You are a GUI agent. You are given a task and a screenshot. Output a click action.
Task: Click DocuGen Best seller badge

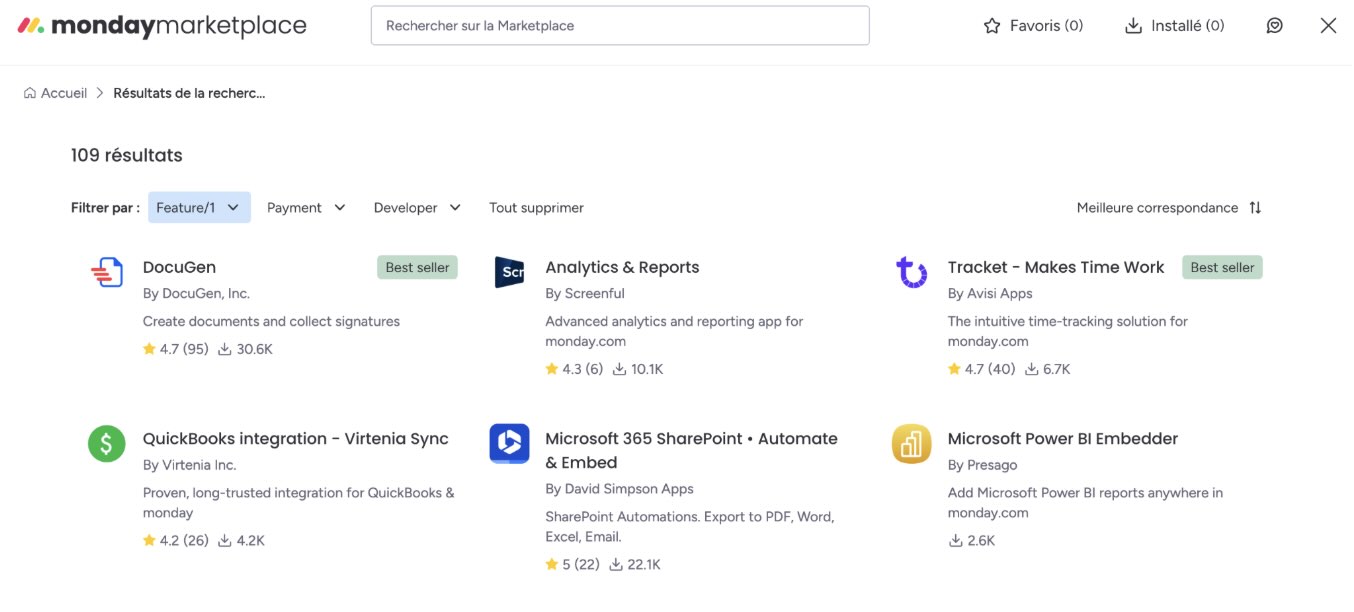point(417,267)
